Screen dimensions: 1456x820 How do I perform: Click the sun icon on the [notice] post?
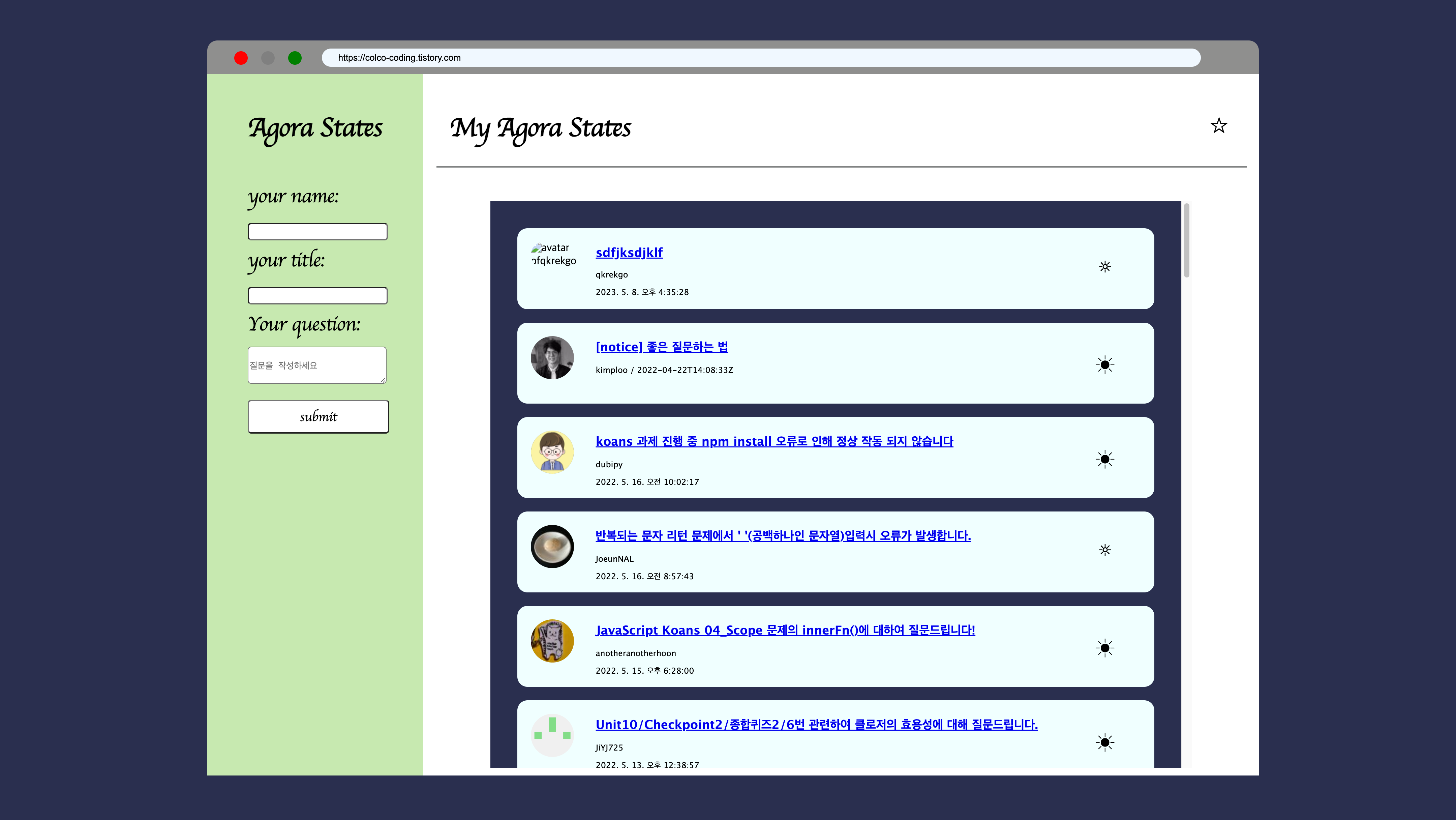tap(1105, 365)
